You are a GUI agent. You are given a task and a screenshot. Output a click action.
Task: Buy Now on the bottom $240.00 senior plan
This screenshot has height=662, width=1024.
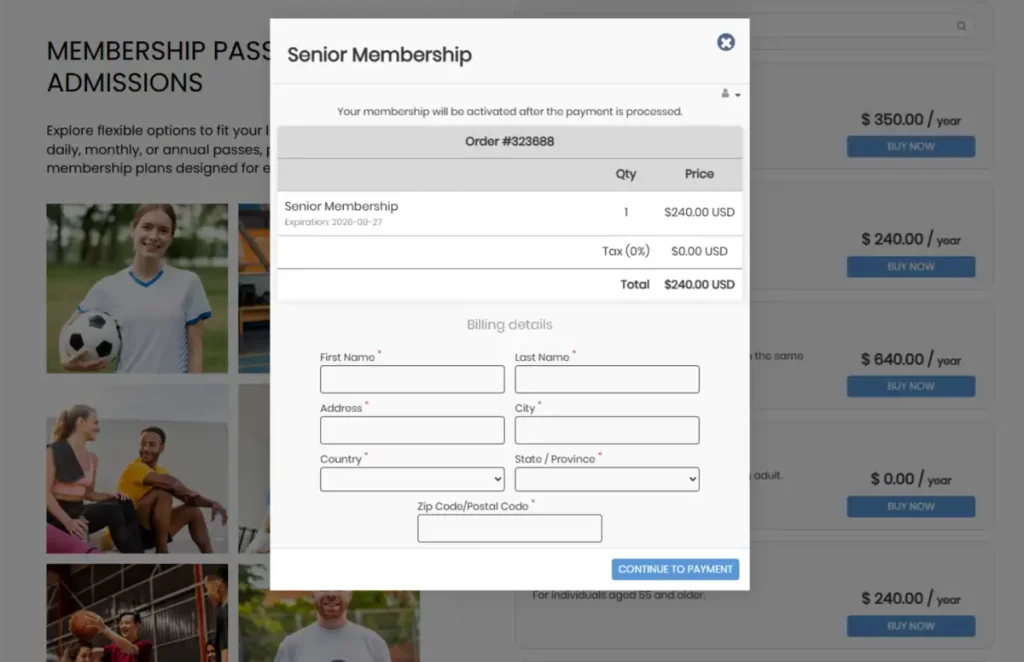[x=910, y=625]
